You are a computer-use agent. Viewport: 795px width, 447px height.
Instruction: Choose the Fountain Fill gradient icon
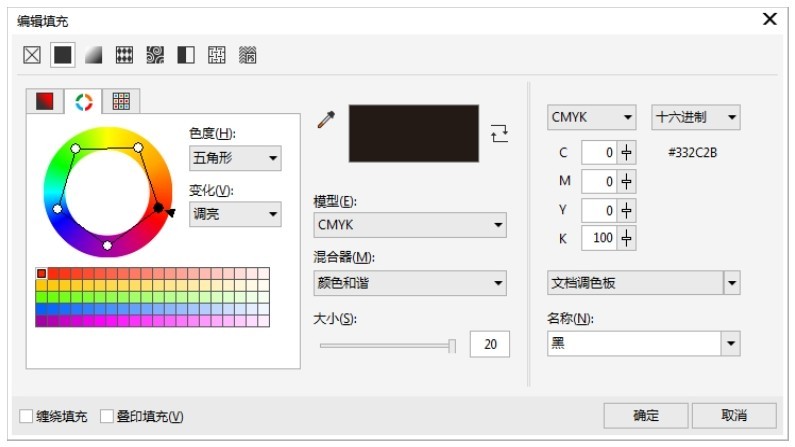pyautogui.click(x=94, y=55)
